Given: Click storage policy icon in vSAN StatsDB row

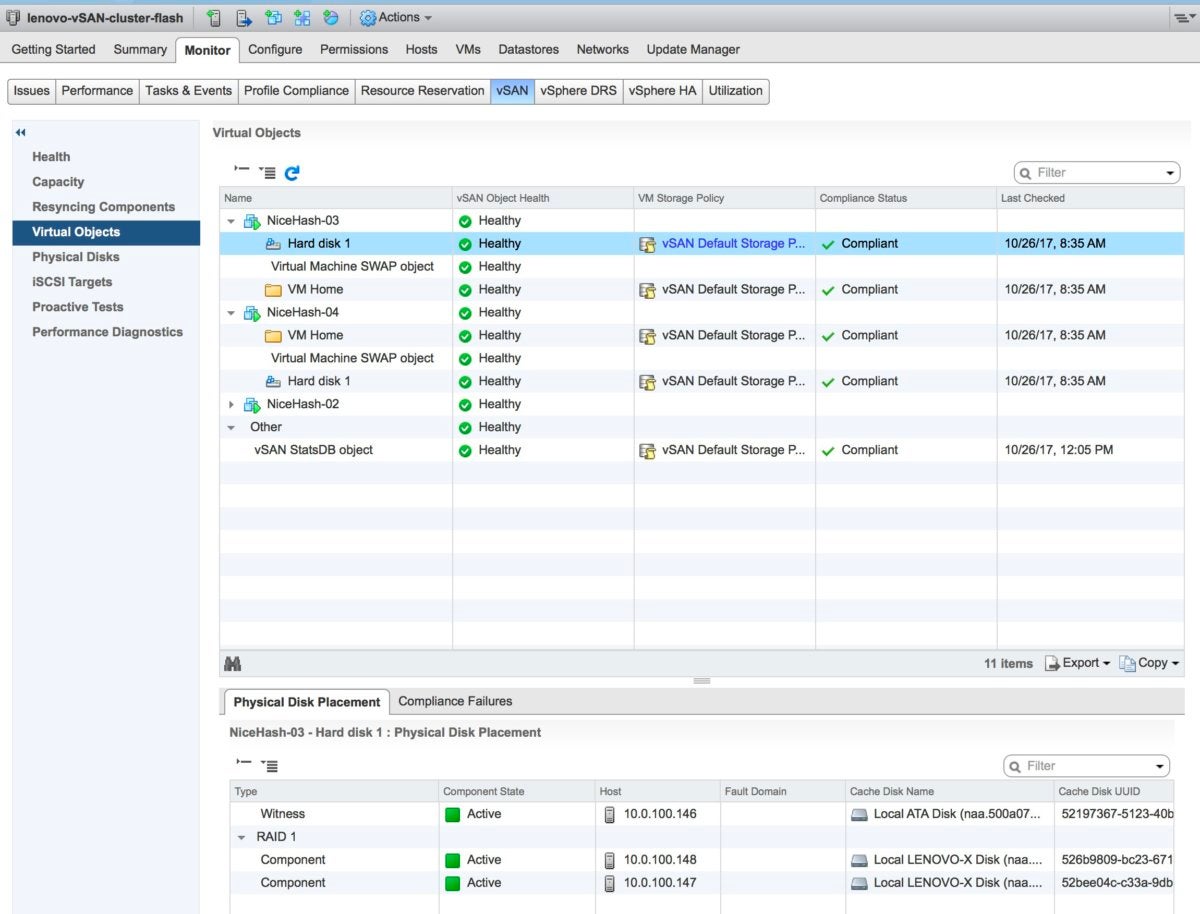Looking at the screenshot, I should [x=648, y=450].
